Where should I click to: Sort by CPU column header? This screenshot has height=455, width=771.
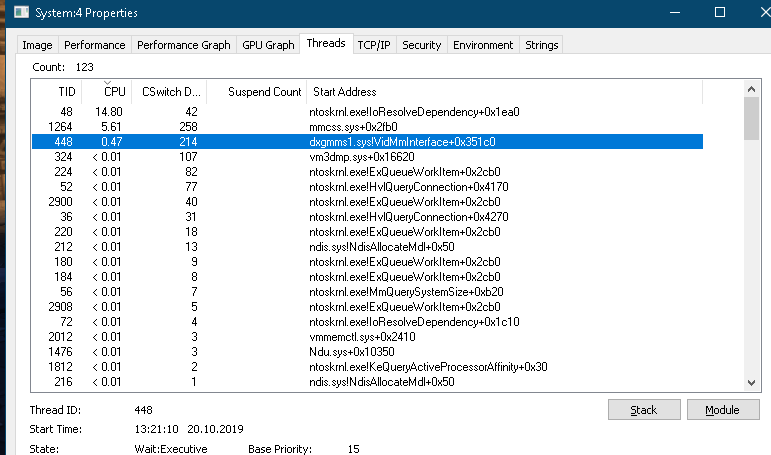point(107,92)
